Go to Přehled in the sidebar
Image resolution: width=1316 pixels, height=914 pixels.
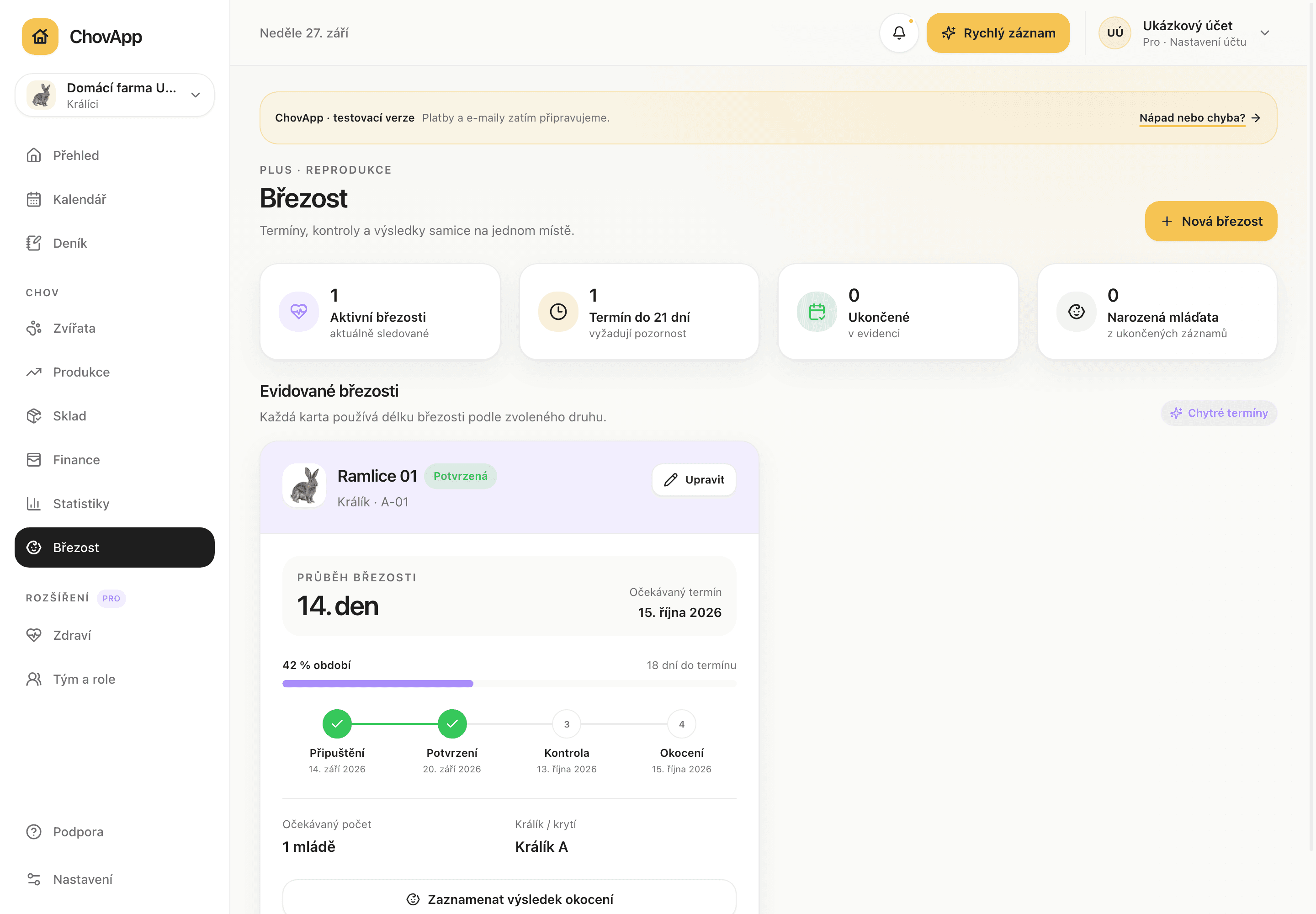pyautogui.click(x=115, y=155)
